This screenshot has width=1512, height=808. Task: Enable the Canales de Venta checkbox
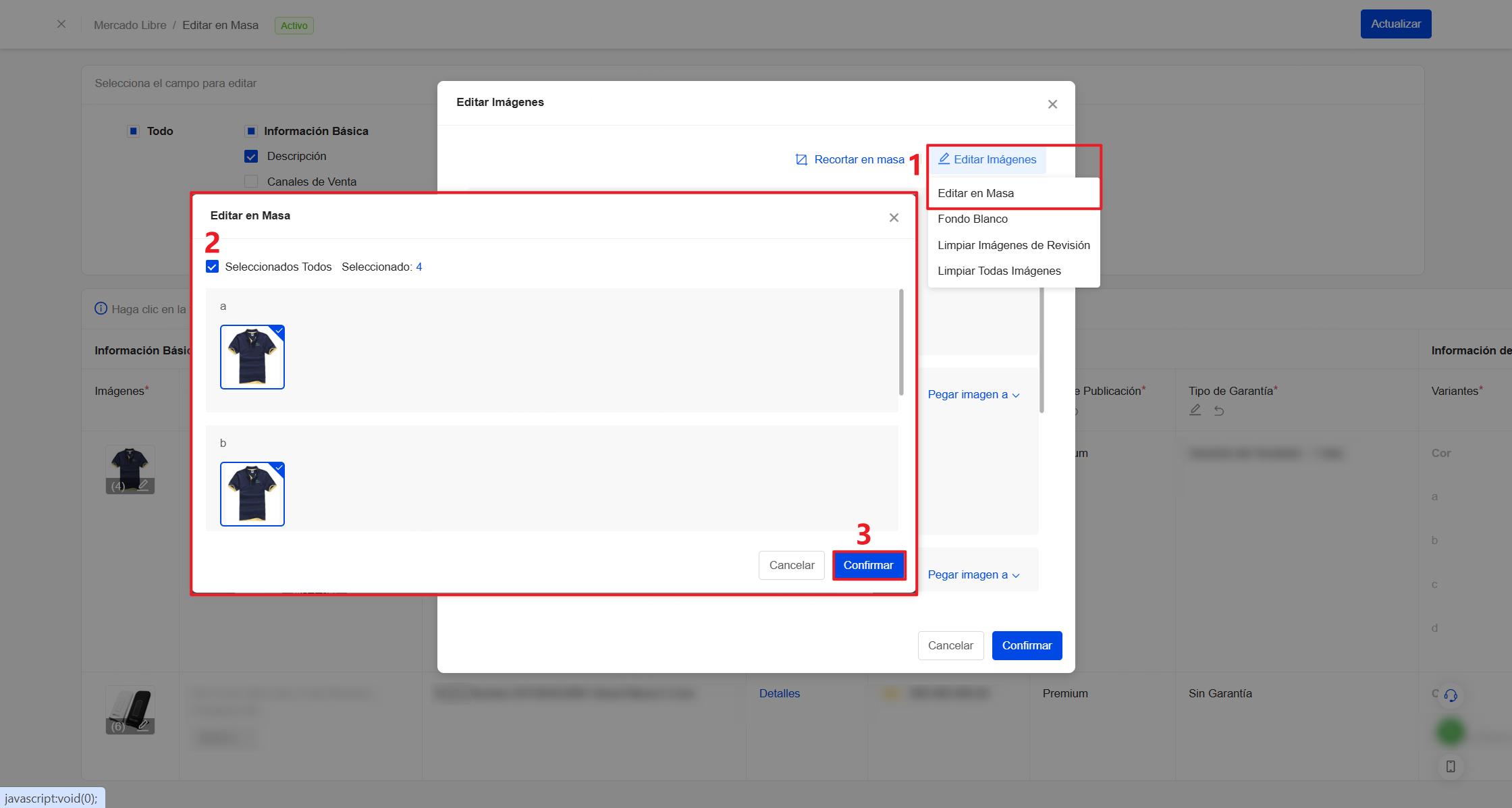tap(251, 181)
